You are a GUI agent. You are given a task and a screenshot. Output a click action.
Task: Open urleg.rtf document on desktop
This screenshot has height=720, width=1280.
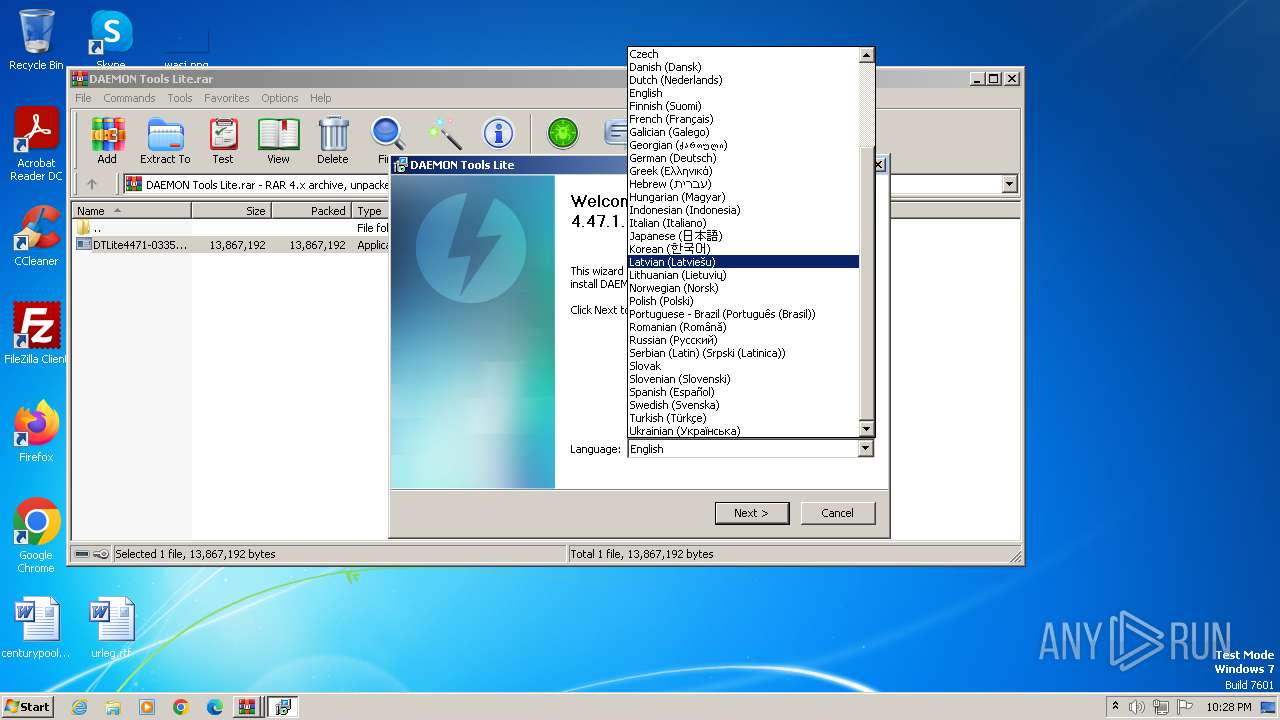111,628
